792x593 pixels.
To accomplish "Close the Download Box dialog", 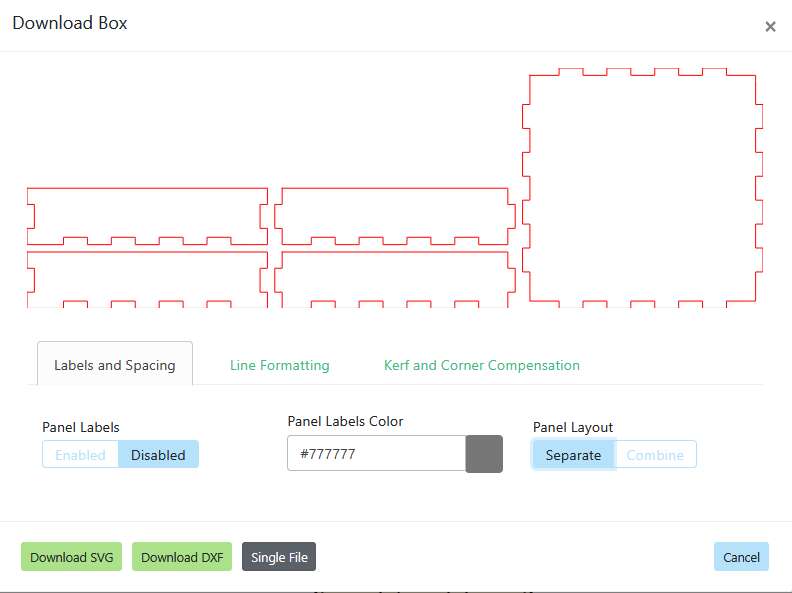I will pyautogui.click(x=770, y=27).
